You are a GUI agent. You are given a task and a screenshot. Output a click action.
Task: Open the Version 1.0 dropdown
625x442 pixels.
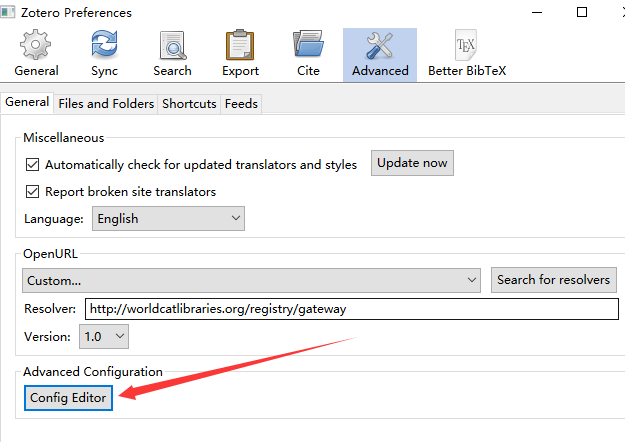click(x=104, y=336)
